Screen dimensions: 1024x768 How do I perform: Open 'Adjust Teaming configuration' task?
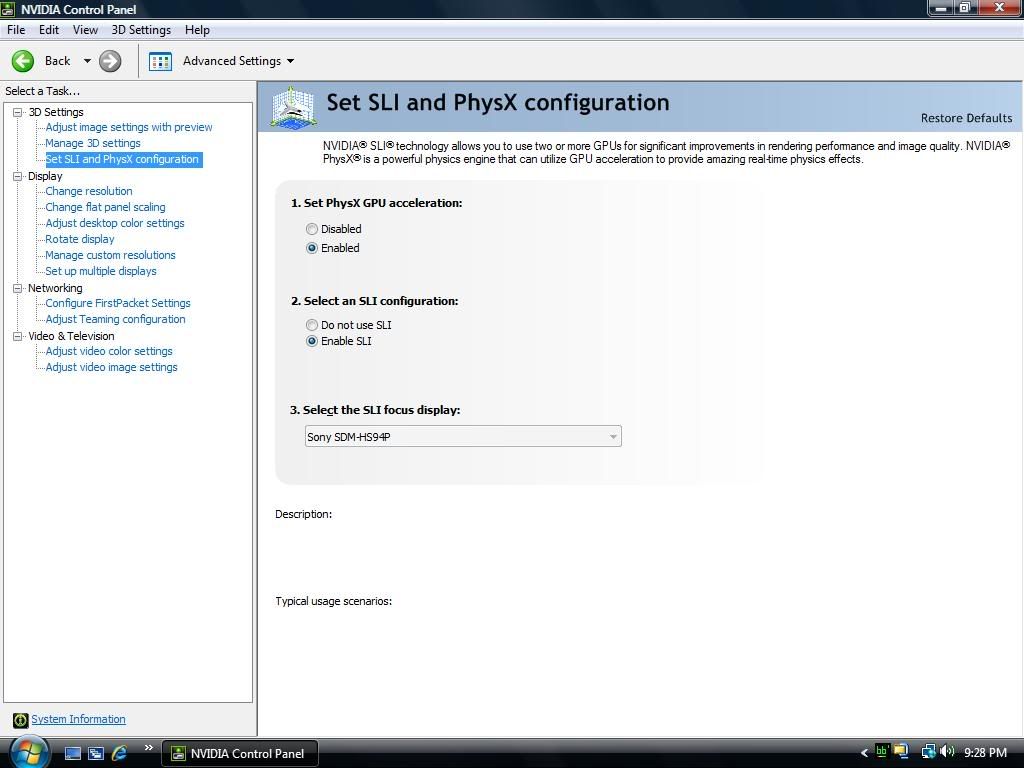tap(115, 319)
